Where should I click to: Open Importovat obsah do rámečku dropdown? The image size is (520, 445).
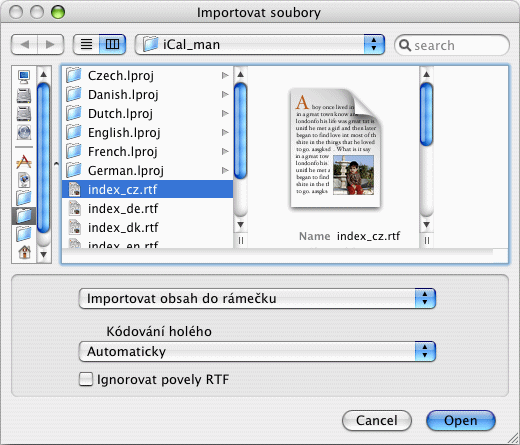[x=257, y=299]
